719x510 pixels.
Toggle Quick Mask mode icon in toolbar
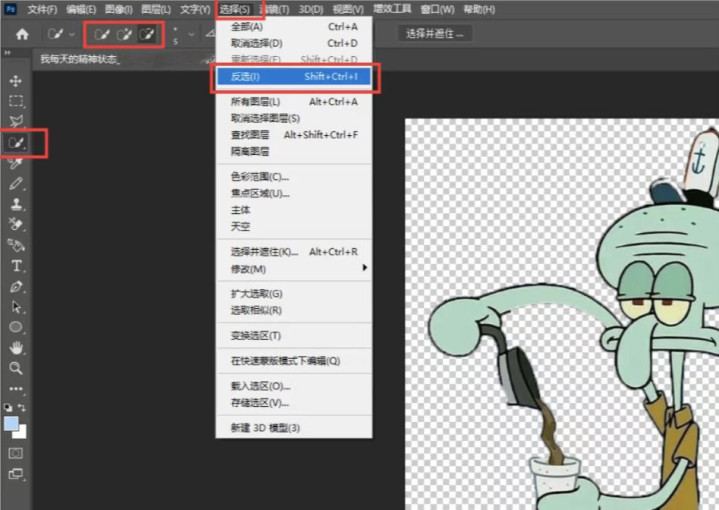(16, 453)
